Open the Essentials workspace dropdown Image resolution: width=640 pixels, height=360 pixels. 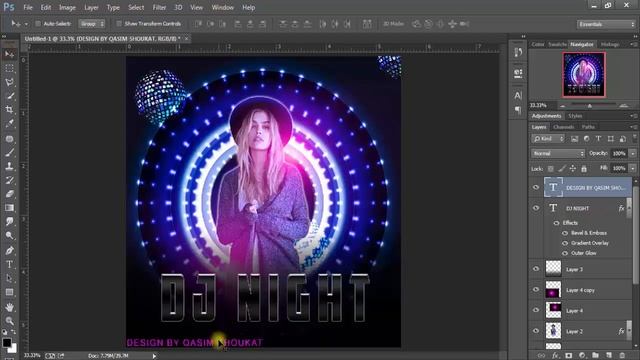point(606,24)
